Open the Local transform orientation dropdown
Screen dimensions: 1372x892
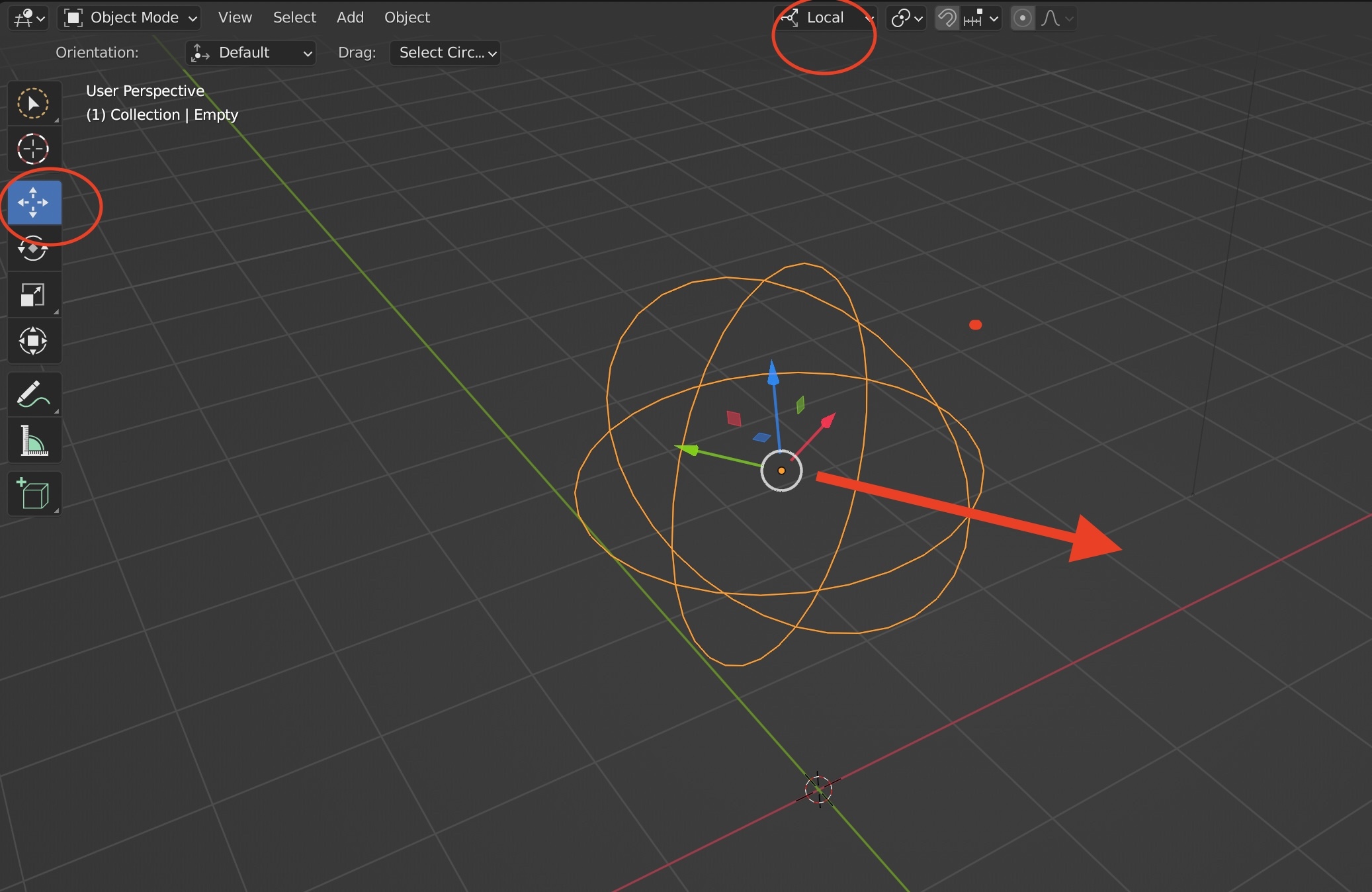(826, 18)
